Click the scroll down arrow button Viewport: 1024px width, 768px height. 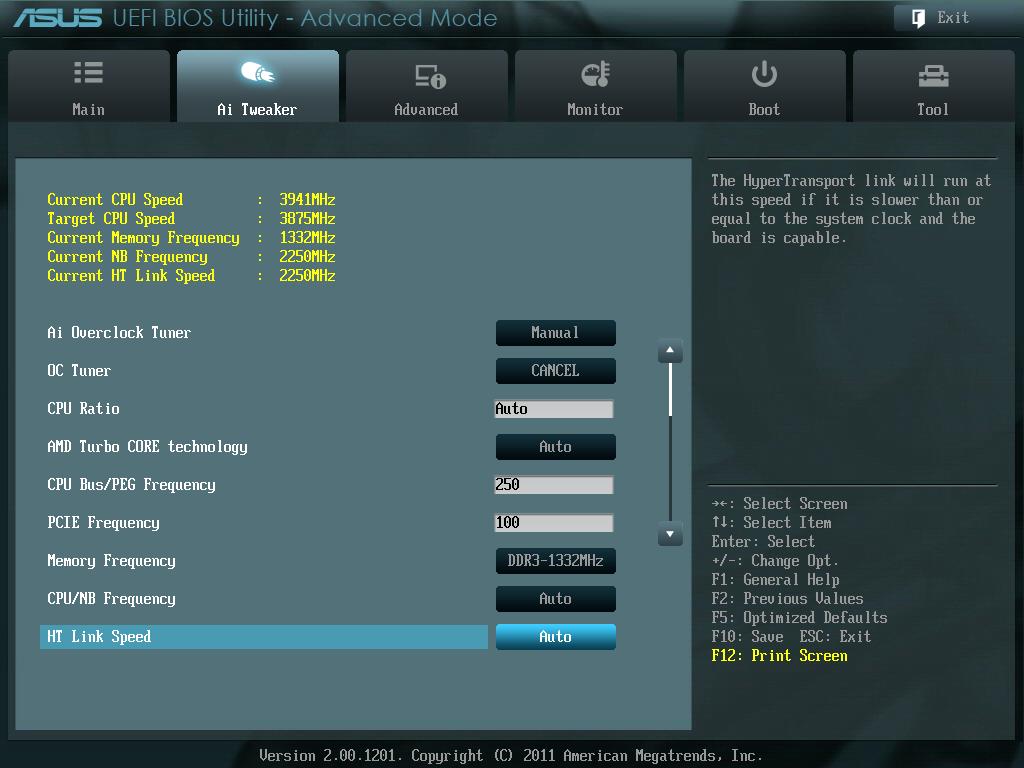point(670,534)
